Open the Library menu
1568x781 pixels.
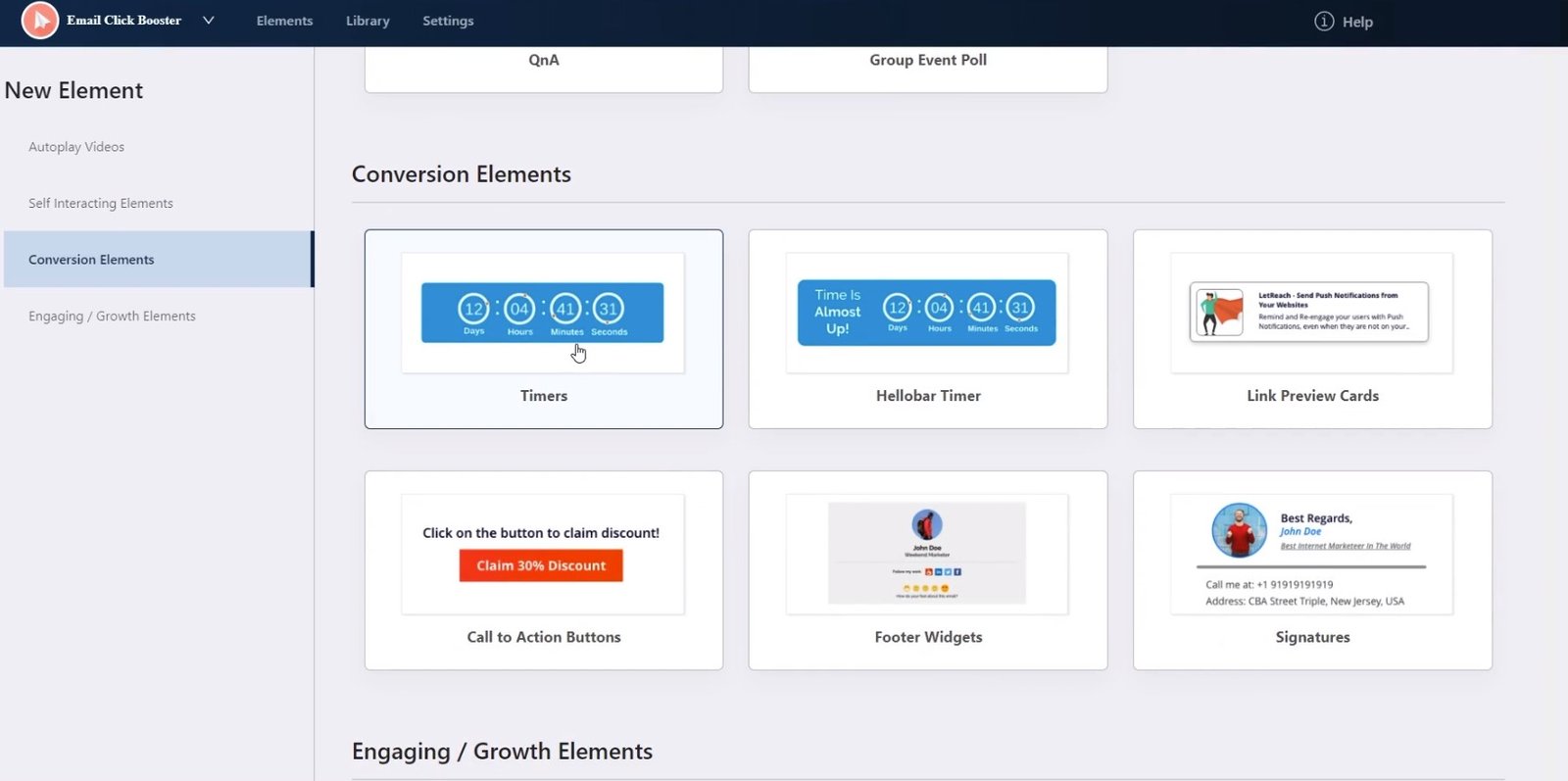click(367, 21)
